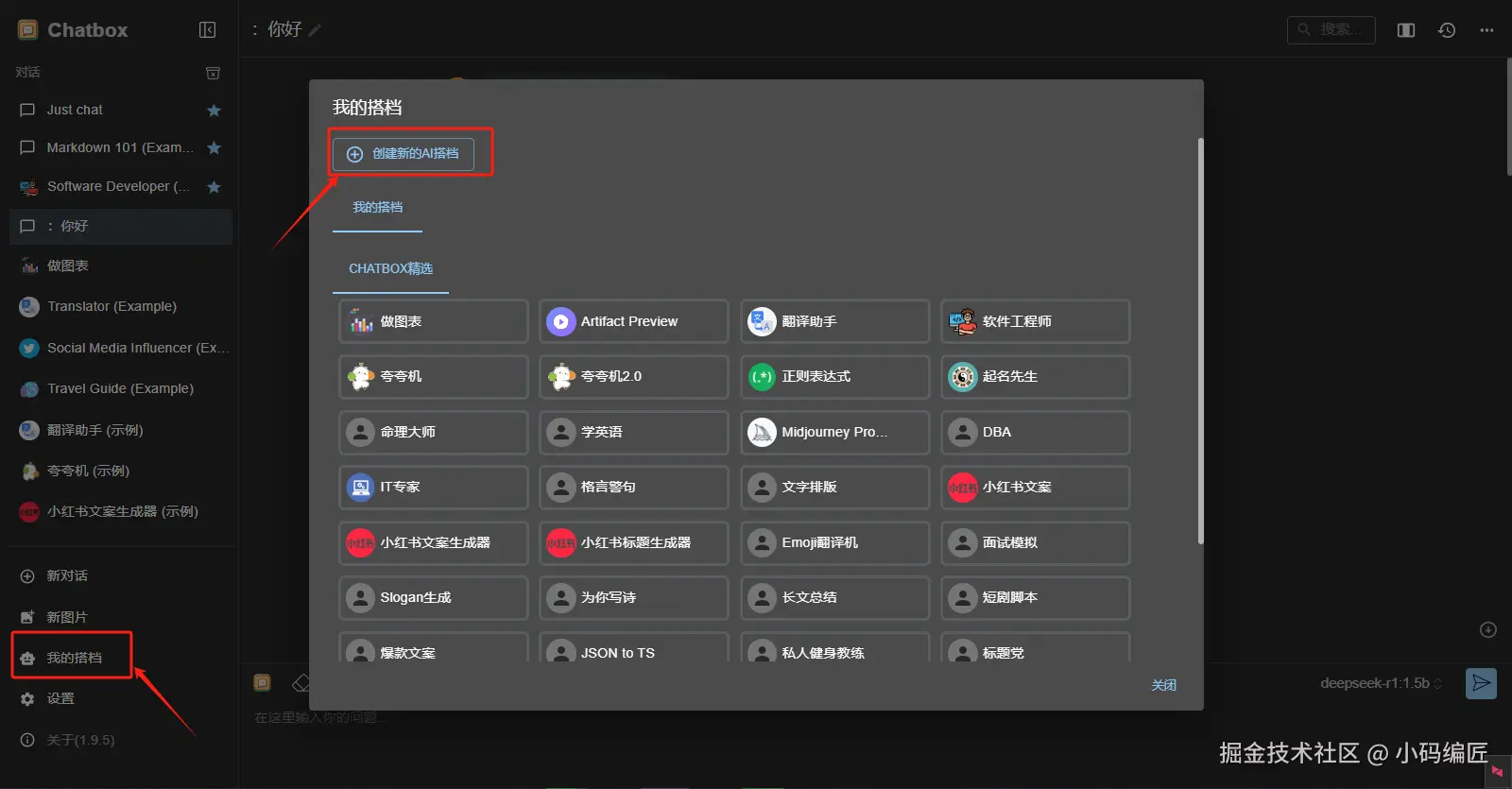The image size is (1512, 789).
Task: Select the Slogan生成 partner card
Action: pyautogui.click(x=433, y=597)
